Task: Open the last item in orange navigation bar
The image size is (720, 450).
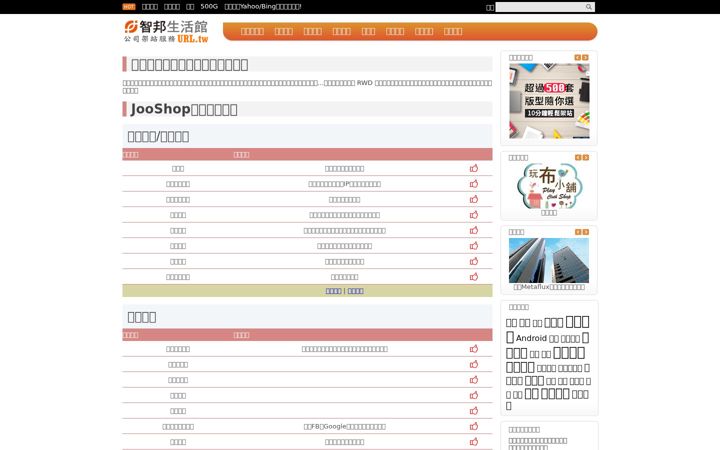Action: [x=453, y=31]
